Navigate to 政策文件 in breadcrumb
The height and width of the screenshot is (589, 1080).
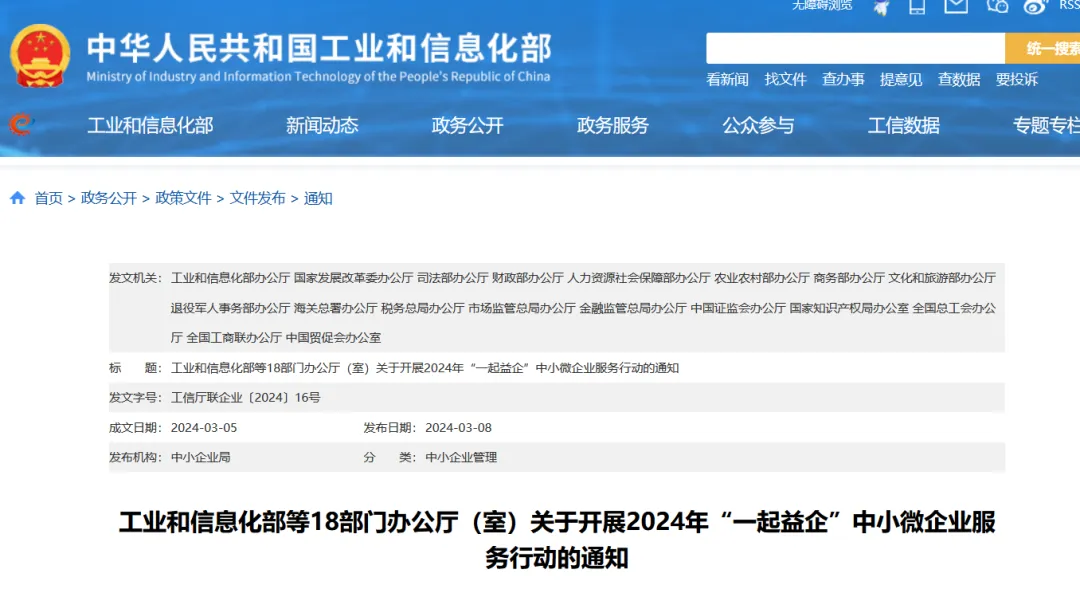tap(183, 198)
